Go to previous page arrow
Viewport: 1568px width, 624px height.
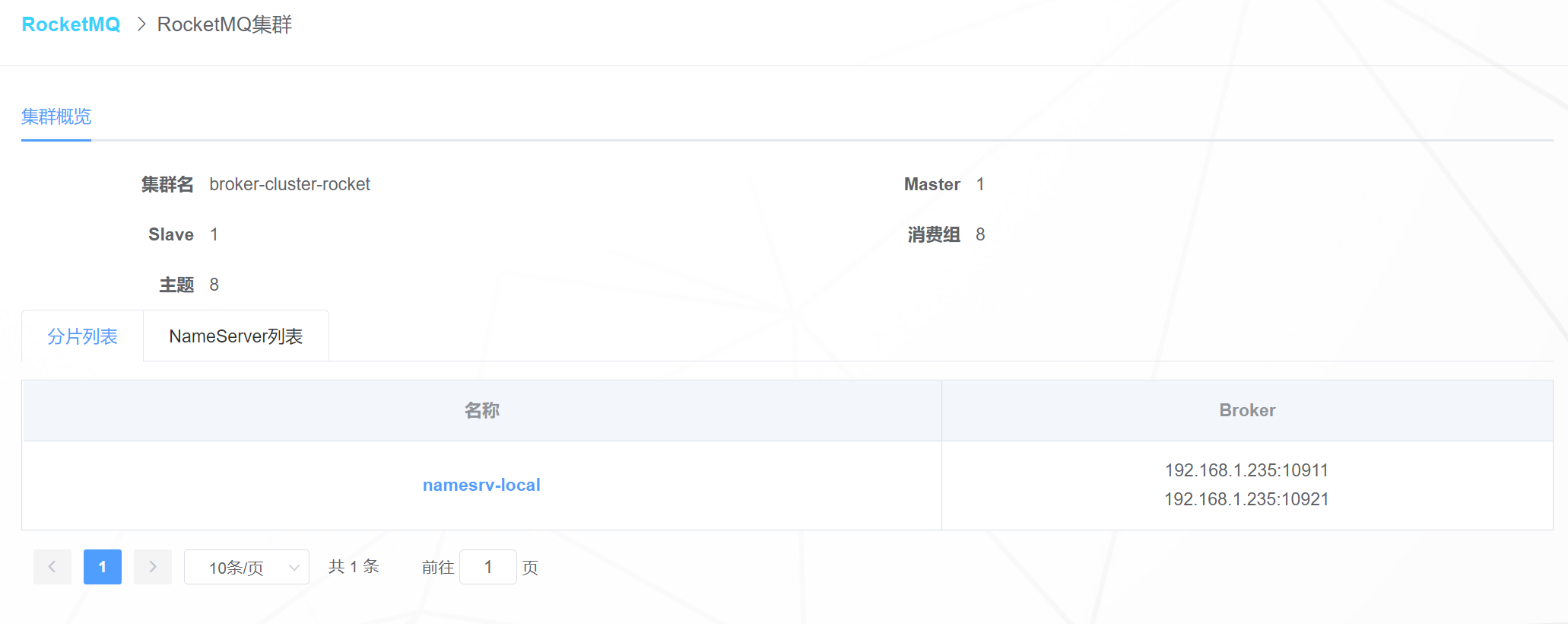[x=52, y=567]
